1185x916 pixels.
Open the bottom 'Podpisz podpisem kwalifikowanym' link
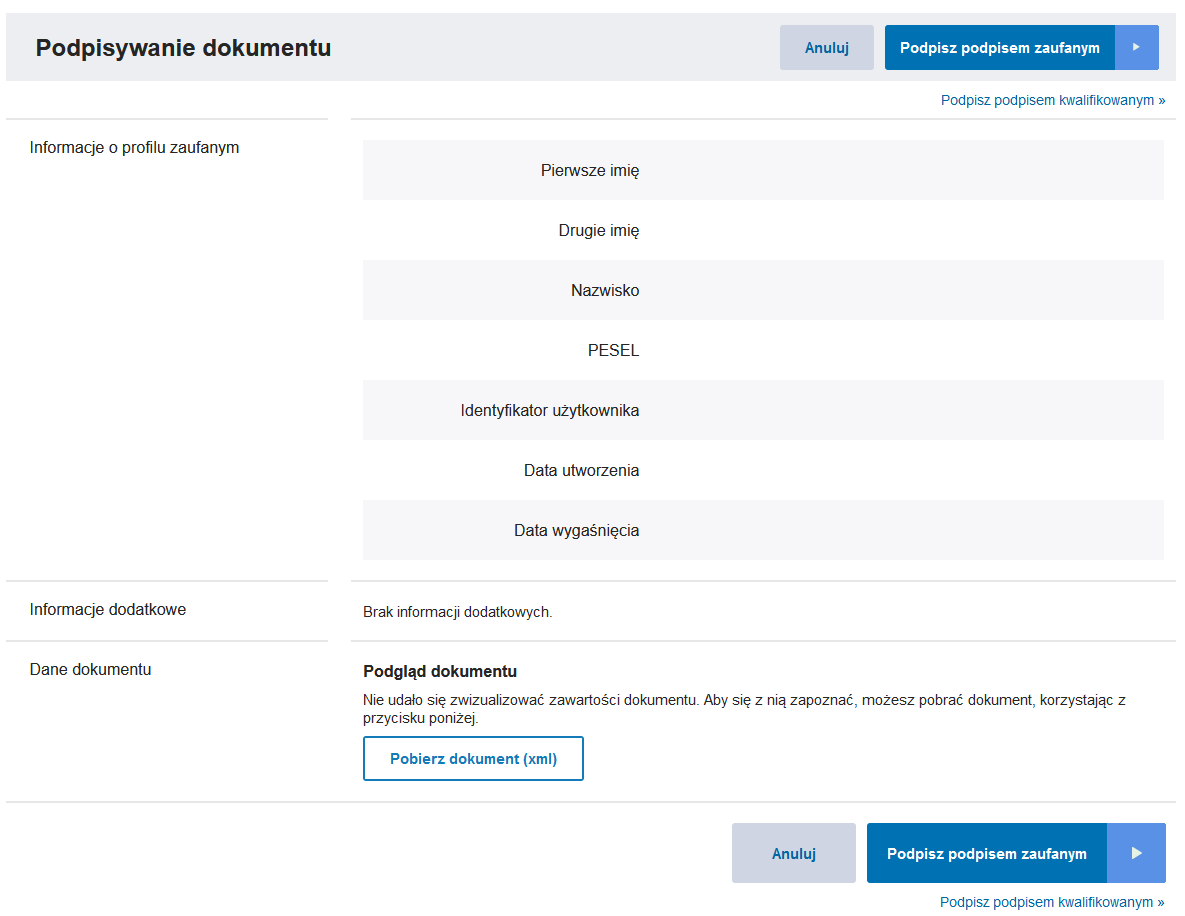[1052, 902]
